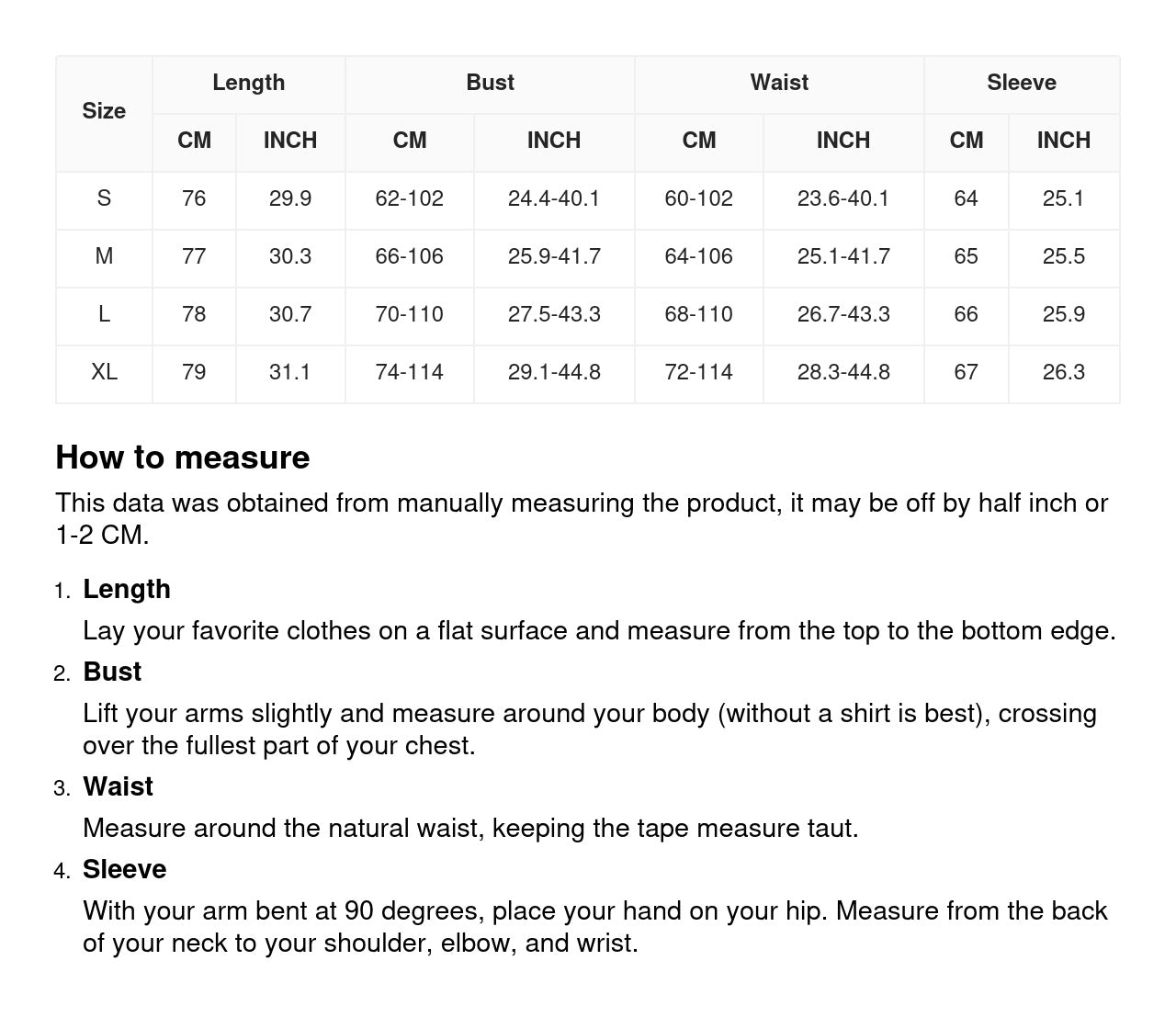Screen dimensions: 1176x1017
Task: Click the Sleeve heading in measuring instructions
Action: pos(125,869)
